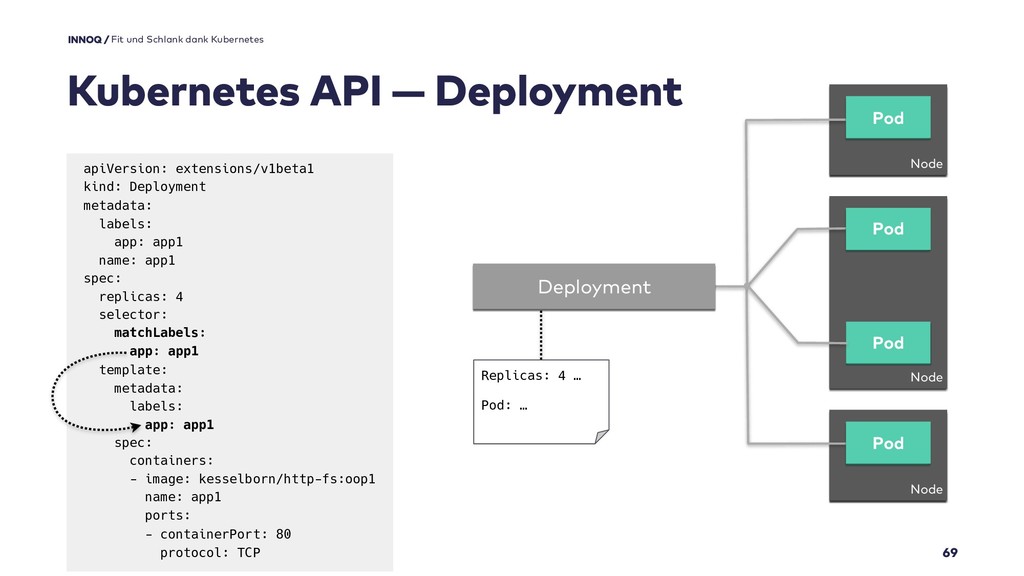Select the '- image: kesselborn/http-fs:oop1' line
Viewport: 1024px width, 576px height.
pyautogui.click(x=253, y=479)
